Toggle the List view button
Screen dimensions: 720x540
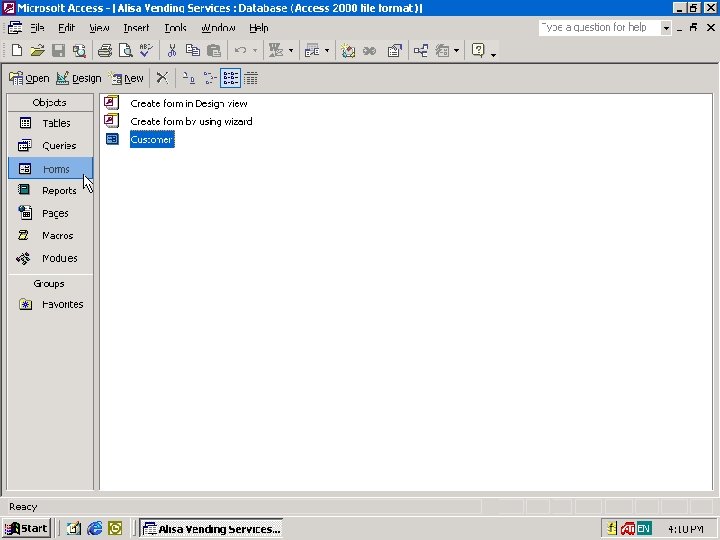pos(230,78)
